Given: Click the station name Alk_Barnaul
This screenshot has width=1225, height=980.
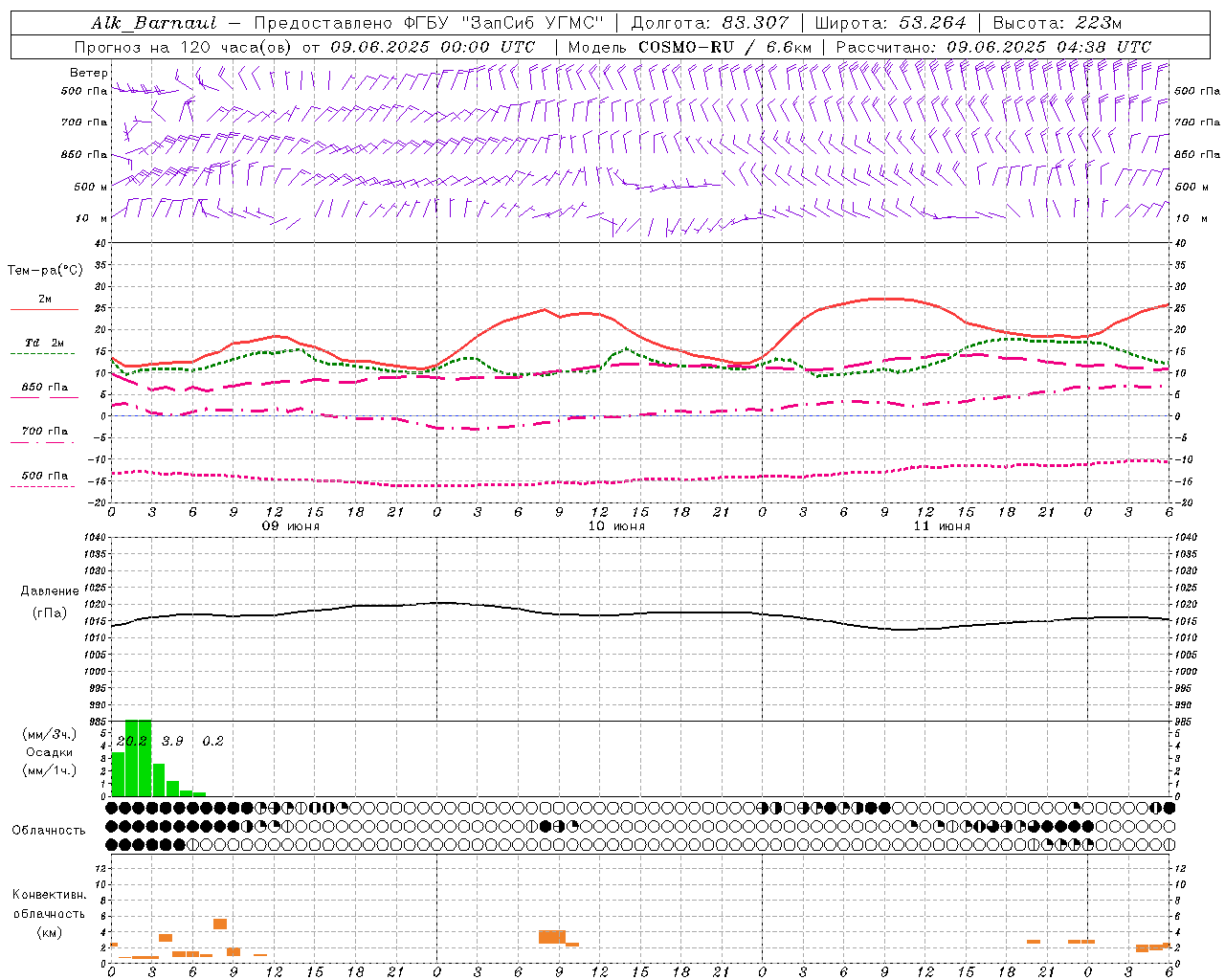Looking at the screenshot, I should click(x=154, y=23).
